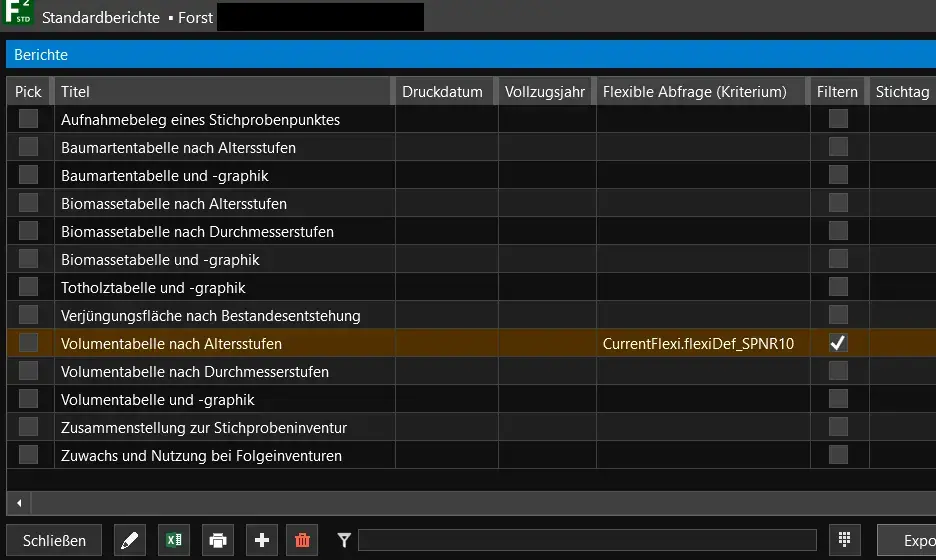Sort by the Titel column header
936x560 pixels.
[223, 91]
